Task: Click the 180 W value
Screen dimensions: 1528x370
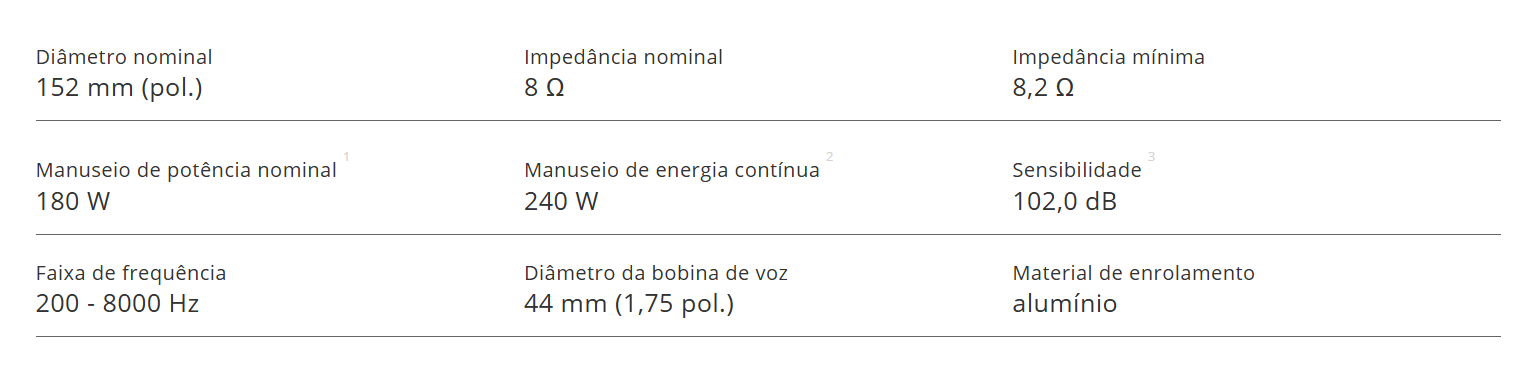Action: (73, 201)
